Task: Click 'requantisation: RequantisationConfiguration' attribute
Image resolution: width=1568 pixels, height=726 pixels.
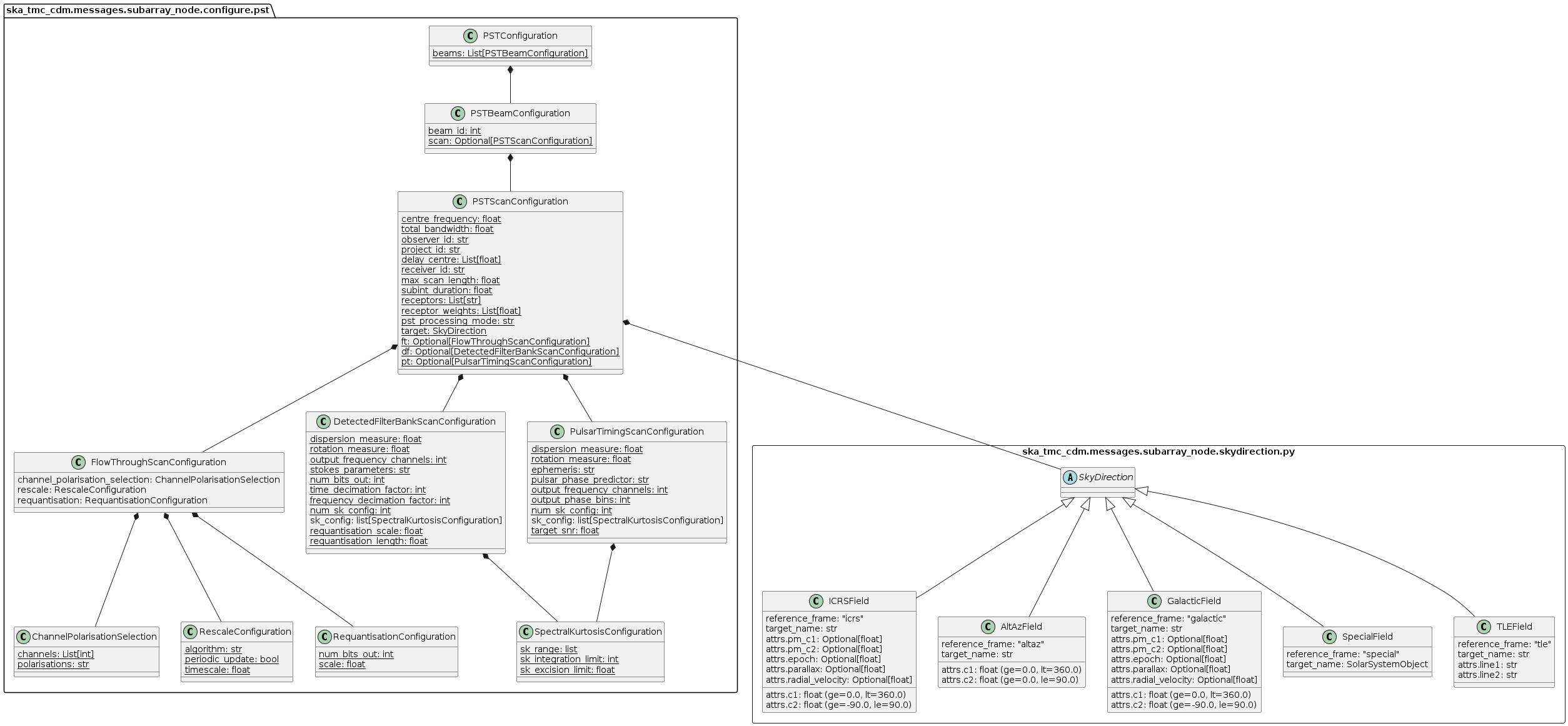Action: 113,501
